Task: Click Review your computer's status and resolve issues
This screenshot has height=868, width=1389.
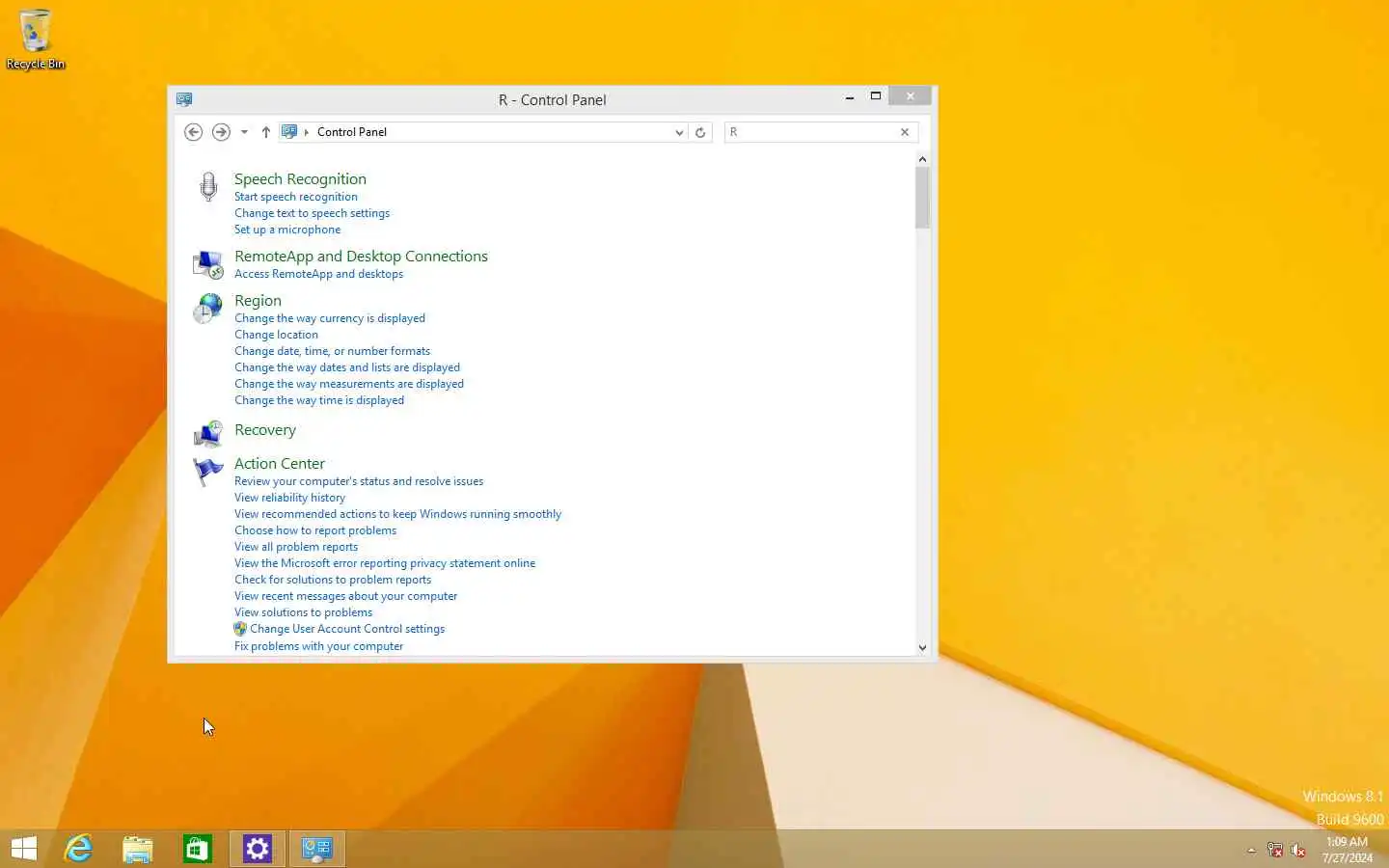Action: tap(359, 481)
